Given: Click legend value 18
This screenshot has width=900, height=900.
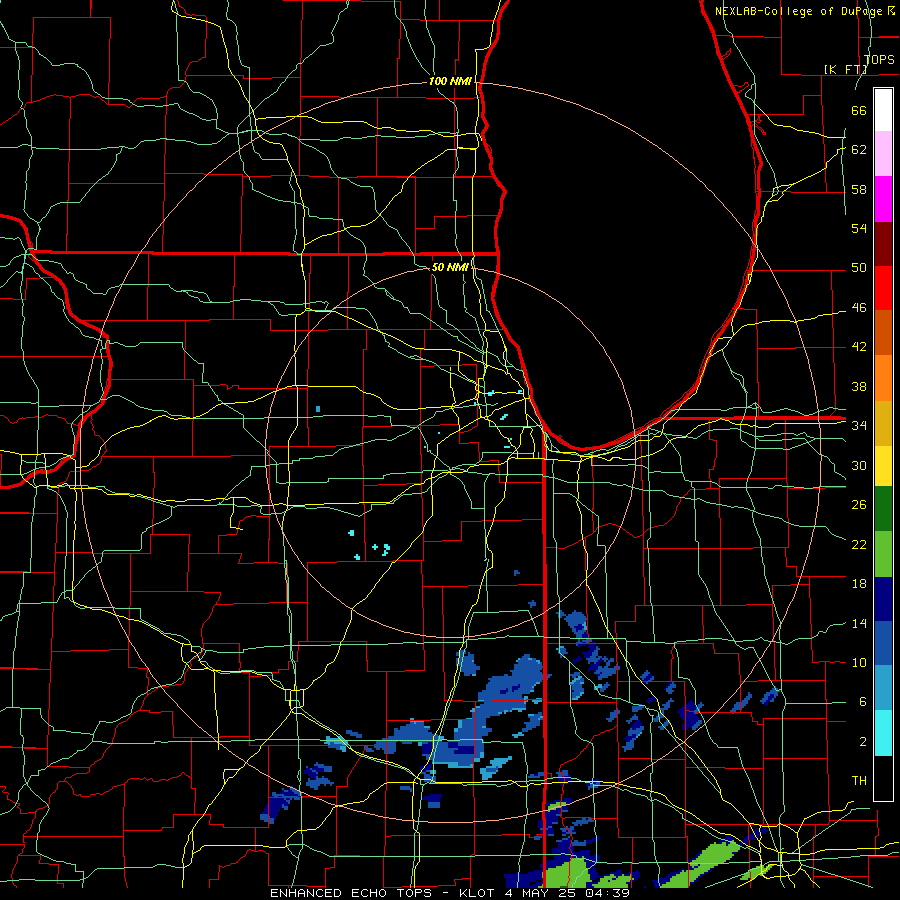Looking at the screenshot, I should (859, 584).
